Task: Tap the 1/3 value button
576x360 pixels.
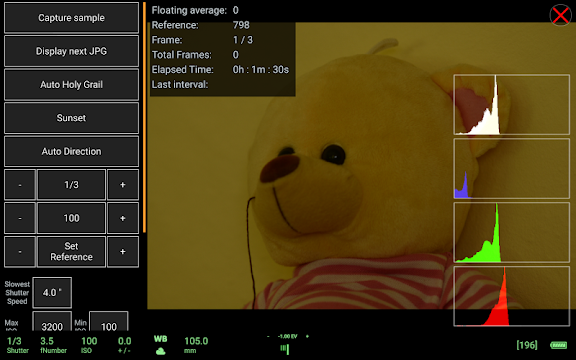Action: [x=71, y=184]
